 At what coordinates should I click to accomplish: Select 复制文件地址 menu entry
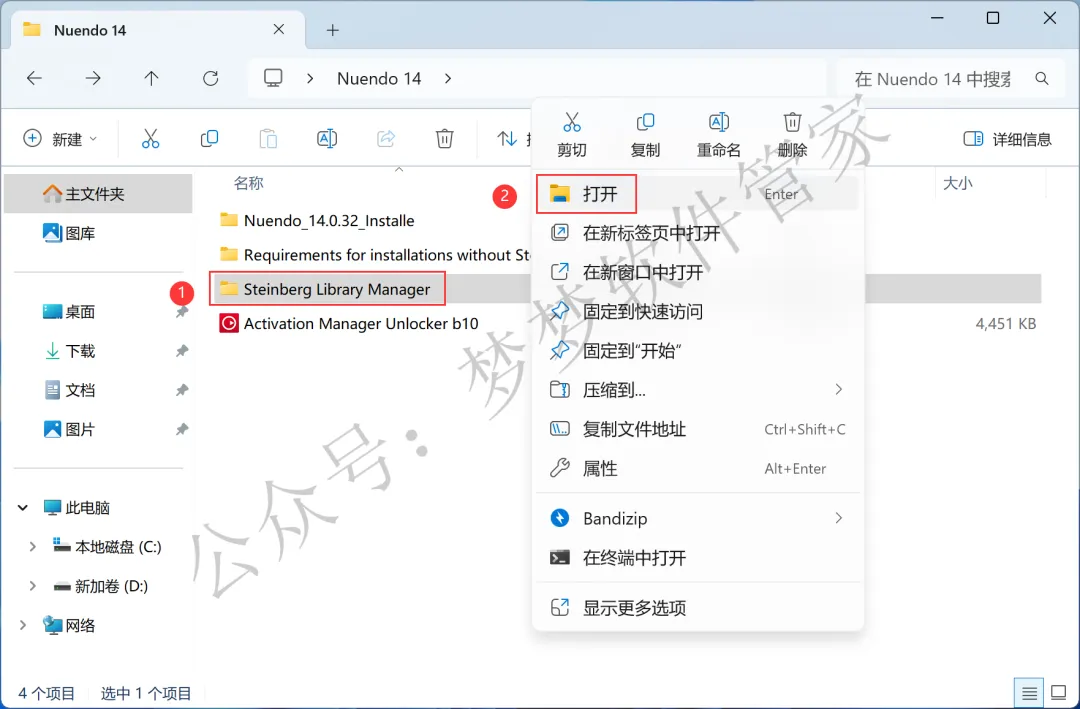point(697,429)
